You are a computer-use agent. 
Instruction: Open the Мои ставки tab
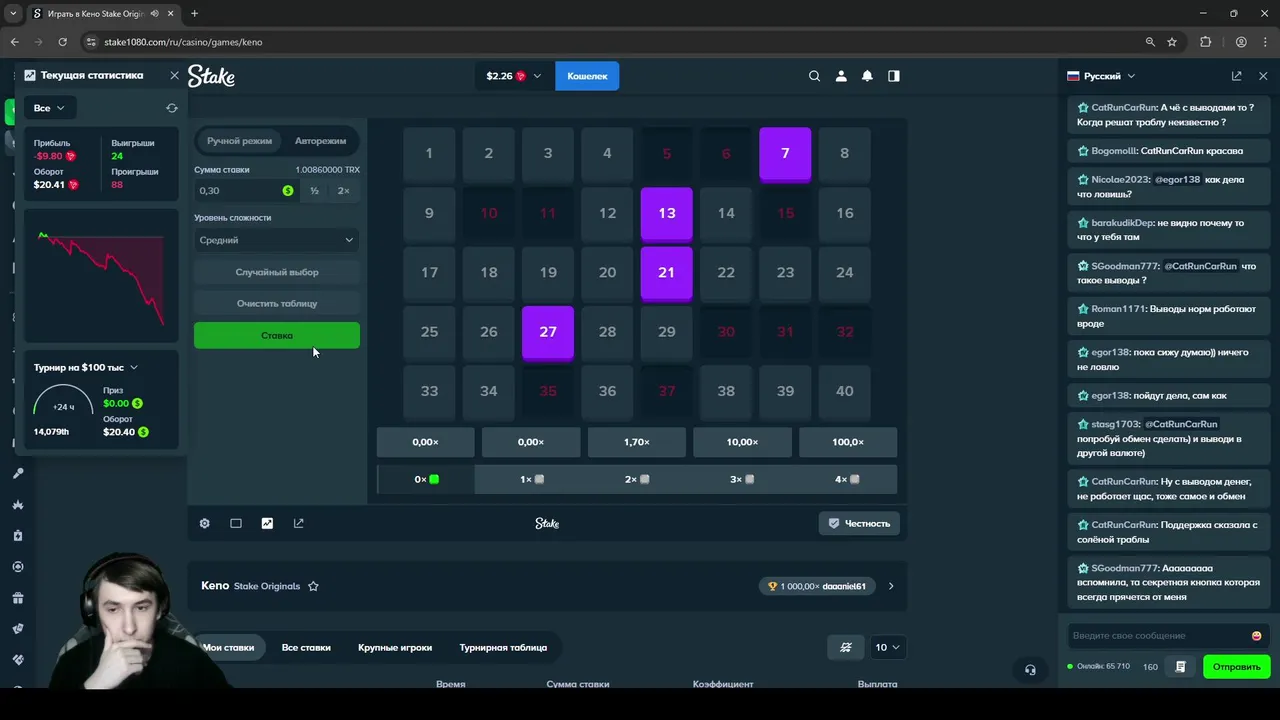228,647
